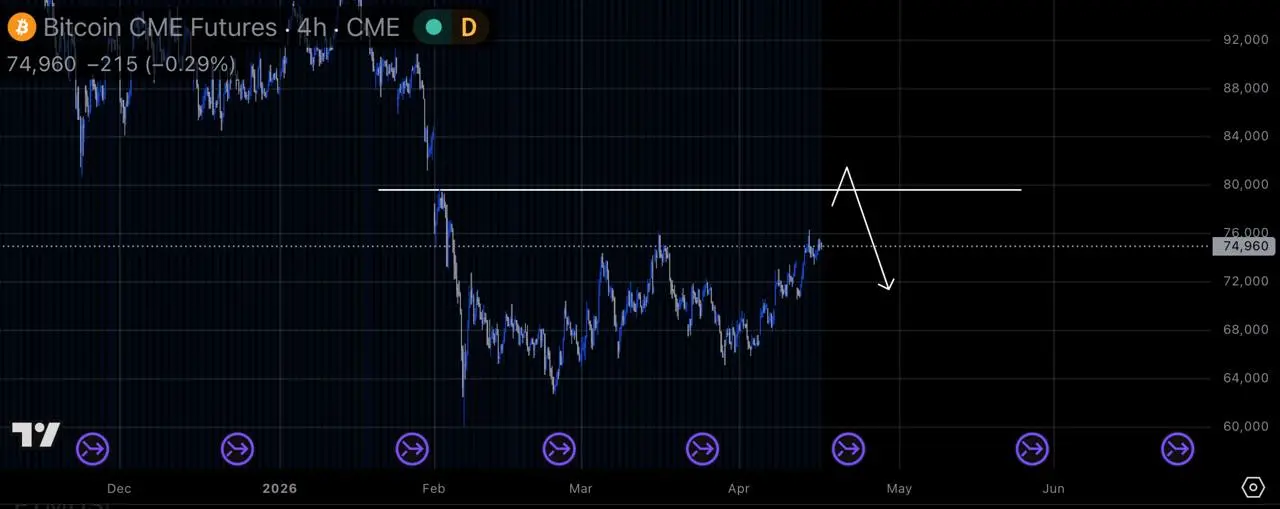This screenshot has width=1280, height=509.
Task: Click the TradingView logo
Action: click(36, 435)
